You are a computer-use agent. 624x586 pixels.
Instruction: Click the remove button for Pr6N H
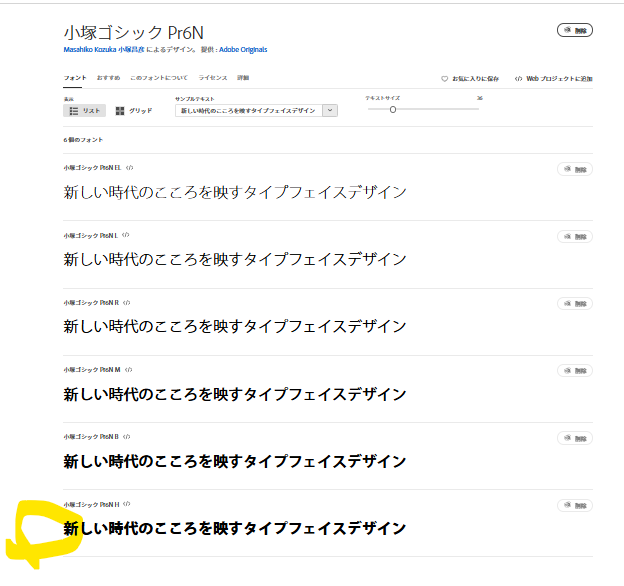(x=575, y=505)
